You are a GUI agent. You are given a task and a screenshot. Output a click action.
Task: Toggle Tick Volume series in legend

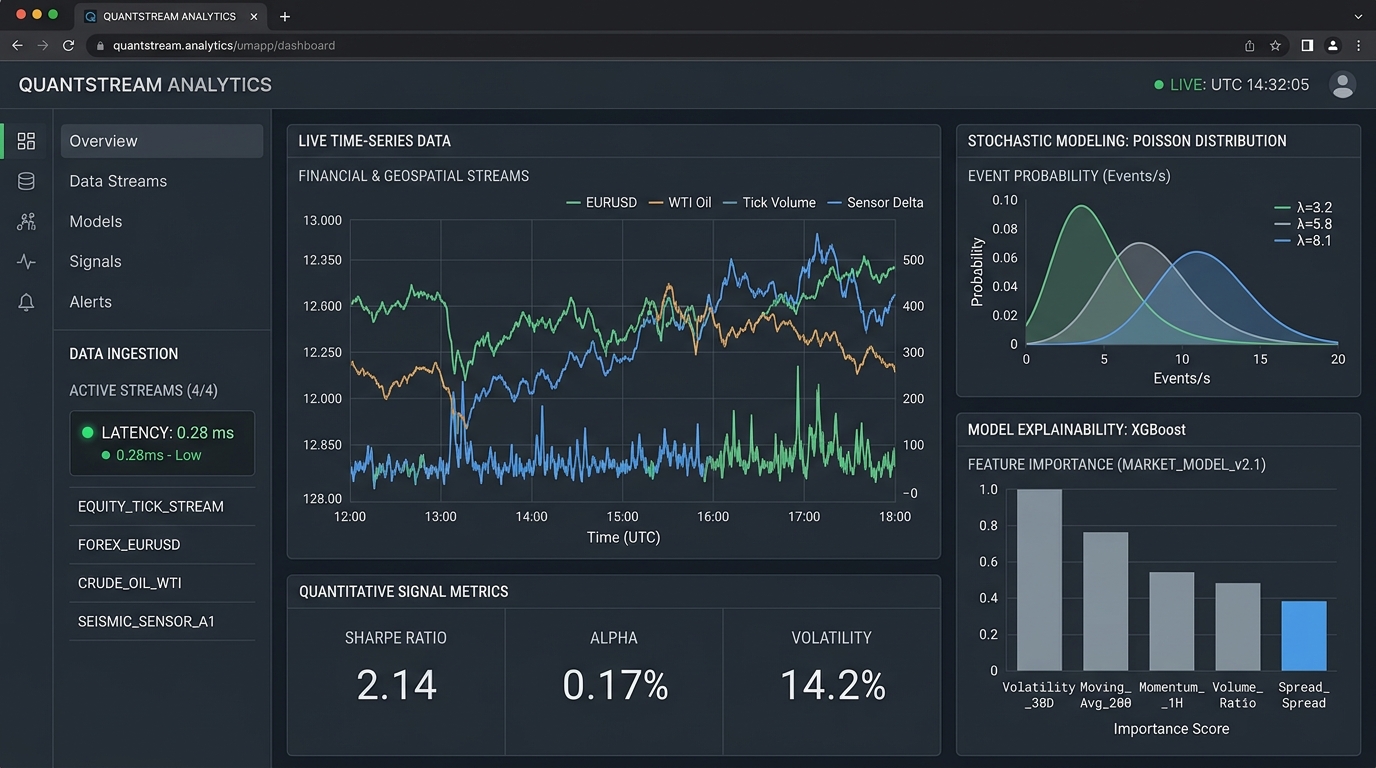click(x=769, y=202)
